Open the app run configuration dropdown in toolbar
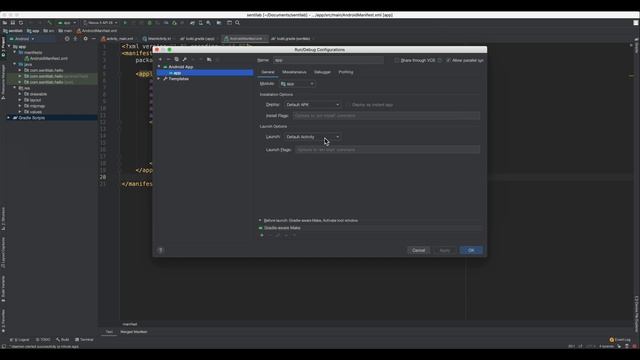Viewport: 640px width, 360px height. tap(67, 23)
